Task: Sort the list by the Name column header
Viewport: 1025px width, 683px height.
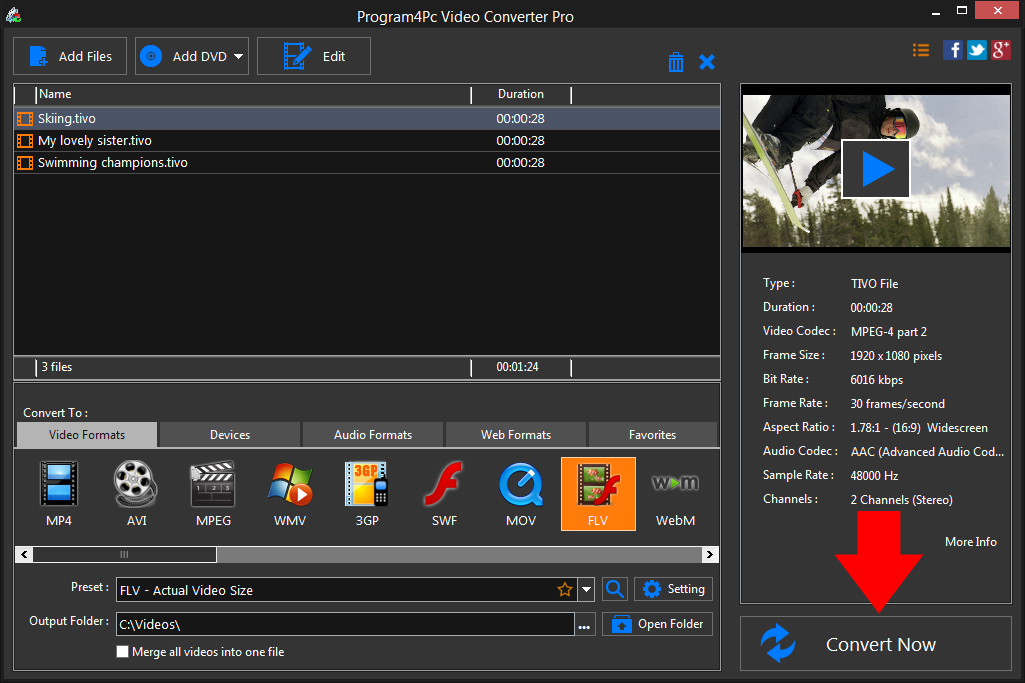Action: point(253,94)
